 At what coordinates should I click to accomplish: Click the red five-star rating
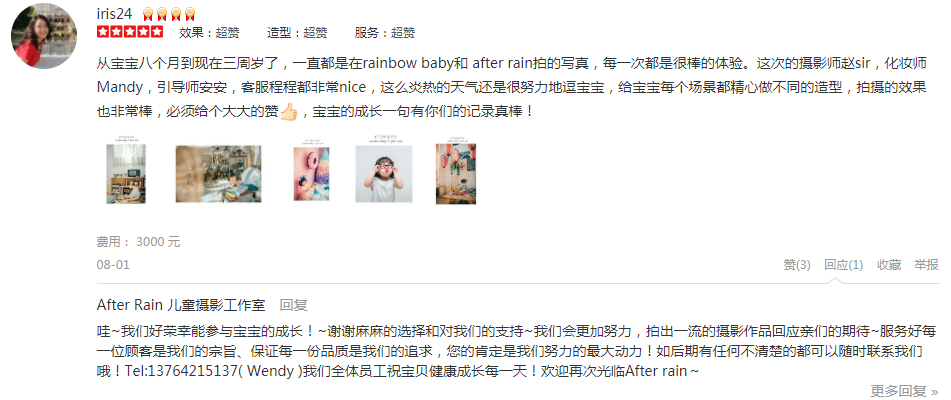tap(130, 32)
